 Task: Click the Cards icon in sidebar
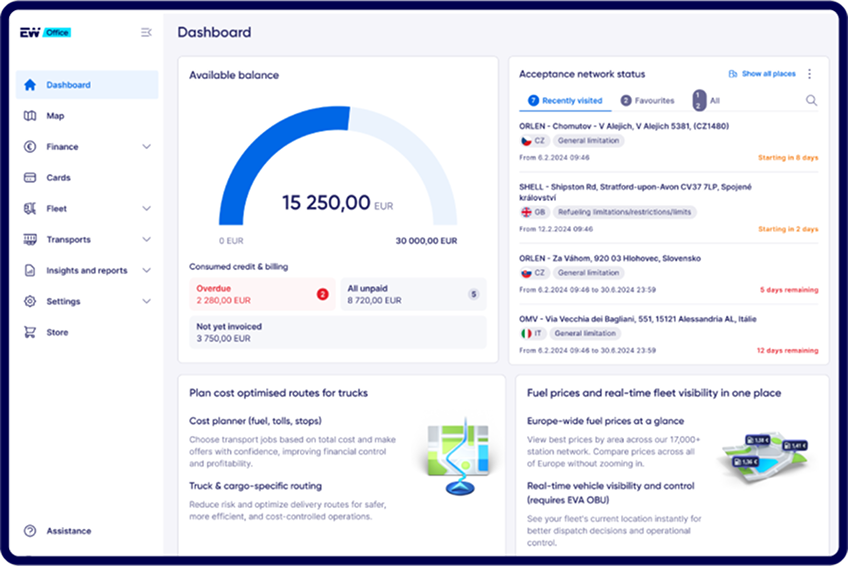30,177
